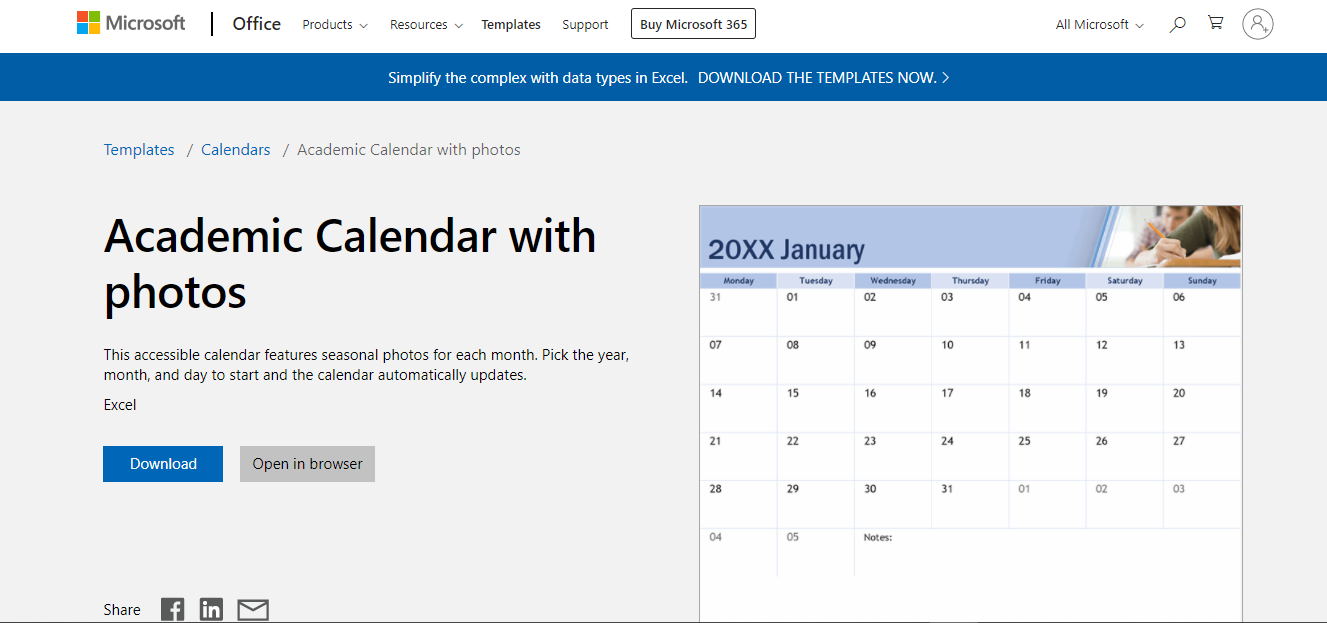Open the All Microsoft menu
1327x623 pixels.
pyautogui.click(x=1099, y=25)
